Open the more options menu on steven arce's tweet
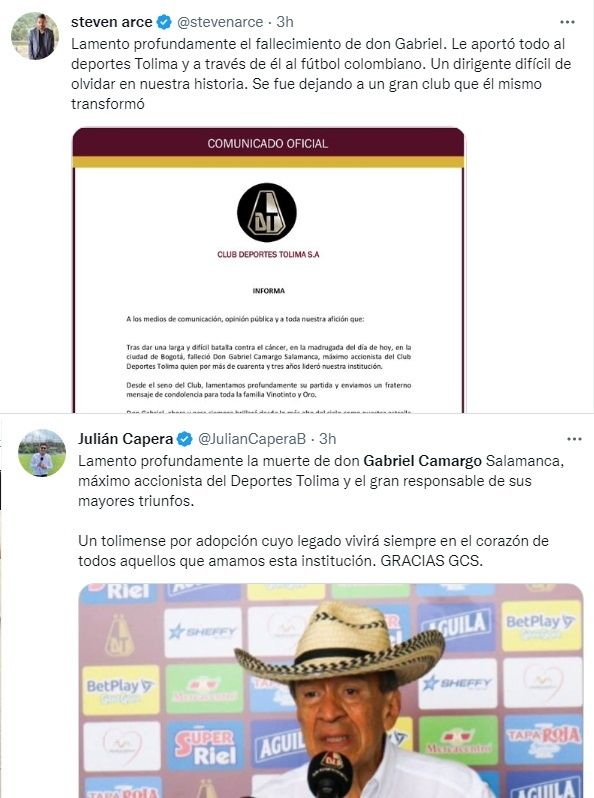The height and width of the screenshot is (798, 594). tap(567, 22)
